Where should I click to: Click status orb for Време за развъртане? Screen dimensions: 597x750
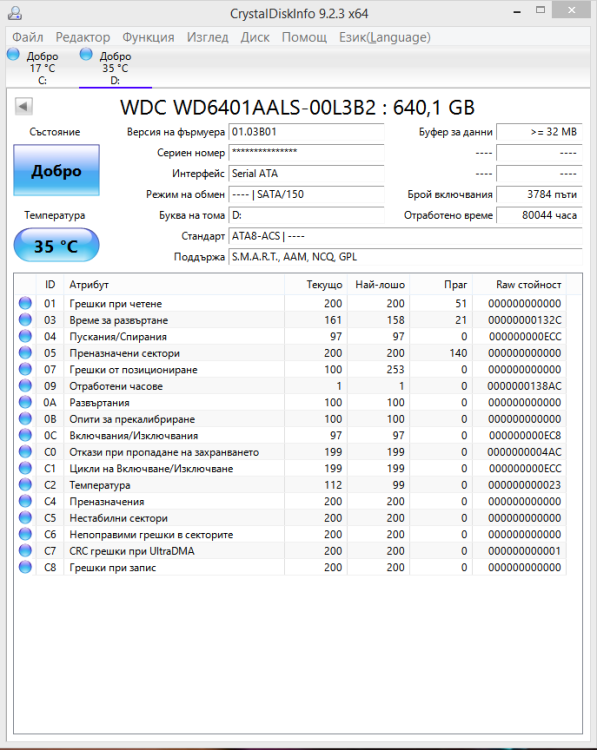pyautogui.click(x=25, y=320)
